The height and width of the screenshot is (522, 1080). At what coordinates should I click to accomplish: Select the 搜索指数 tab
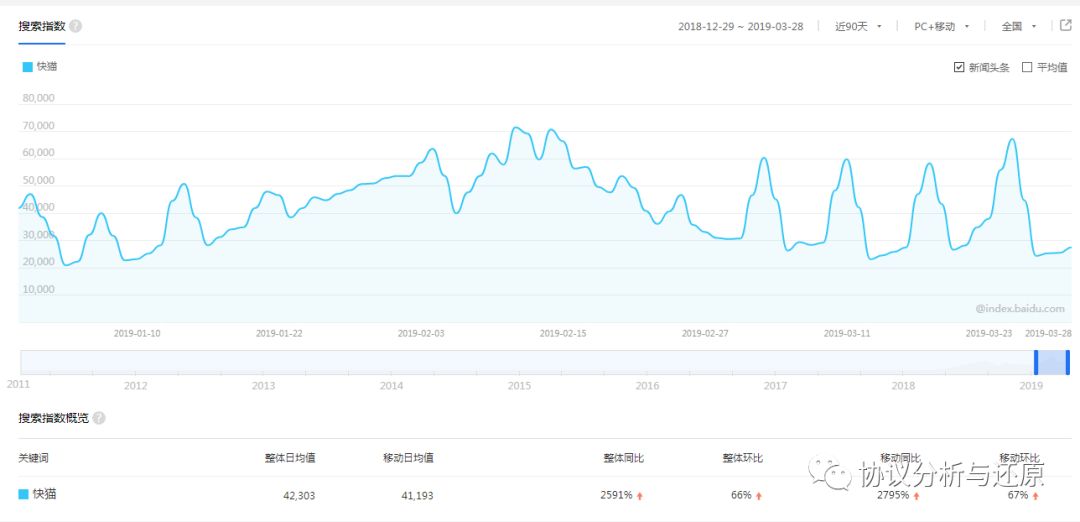[x=41, y=26]
